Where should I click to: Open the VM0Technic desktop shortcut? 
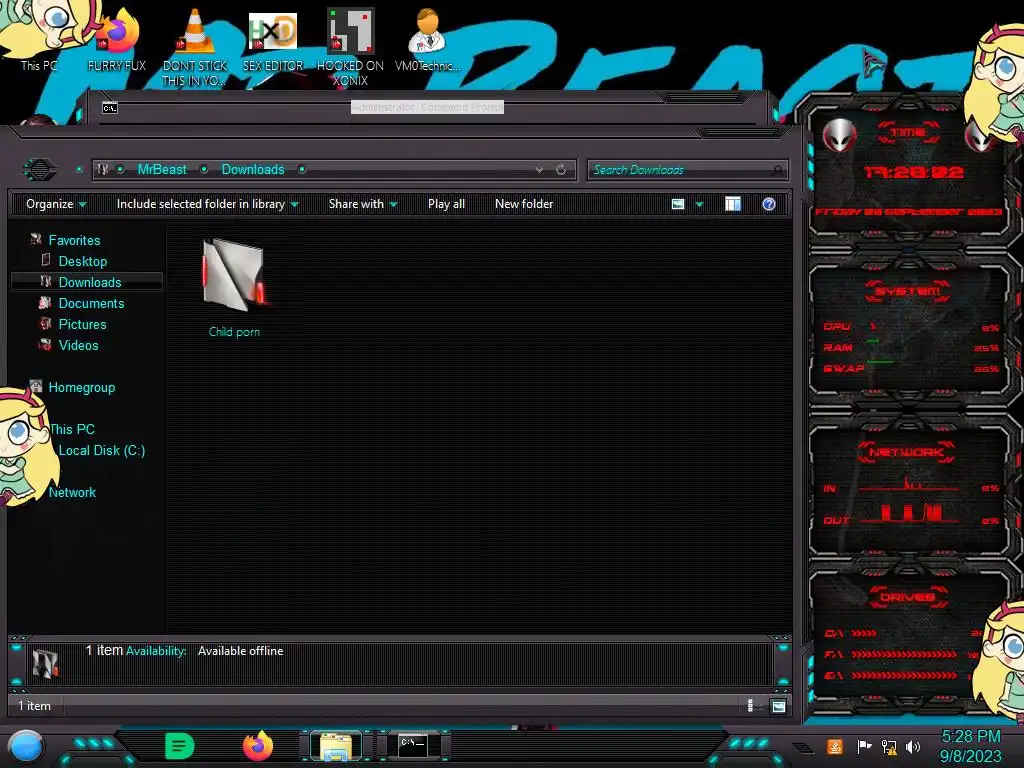(x=427, y=39)
